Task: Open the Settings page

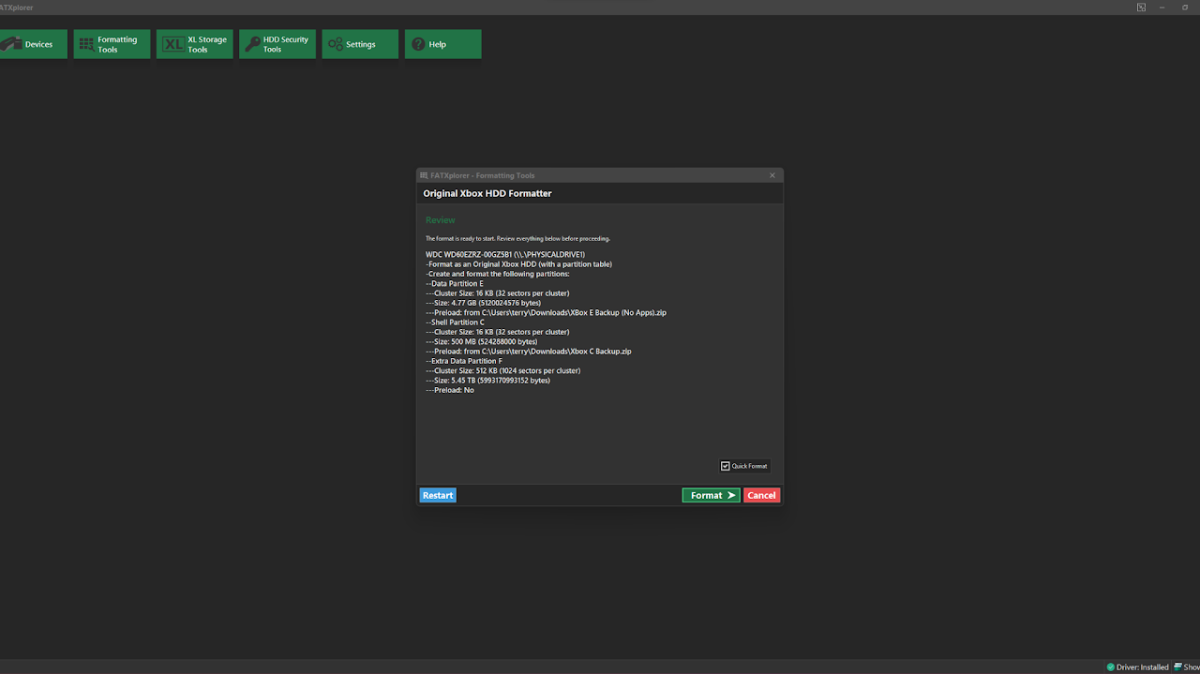Action: [360, 44]
